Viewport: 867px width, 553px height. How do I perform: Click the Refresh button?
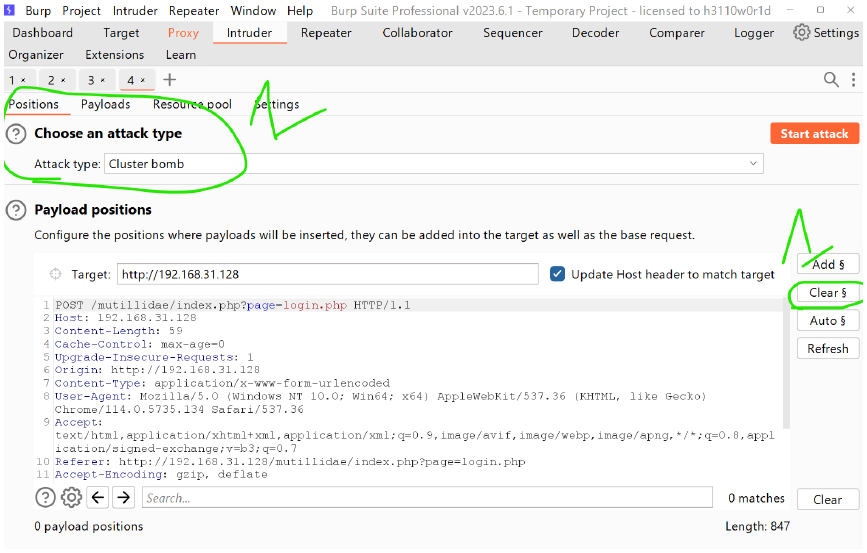coord(828,349)
